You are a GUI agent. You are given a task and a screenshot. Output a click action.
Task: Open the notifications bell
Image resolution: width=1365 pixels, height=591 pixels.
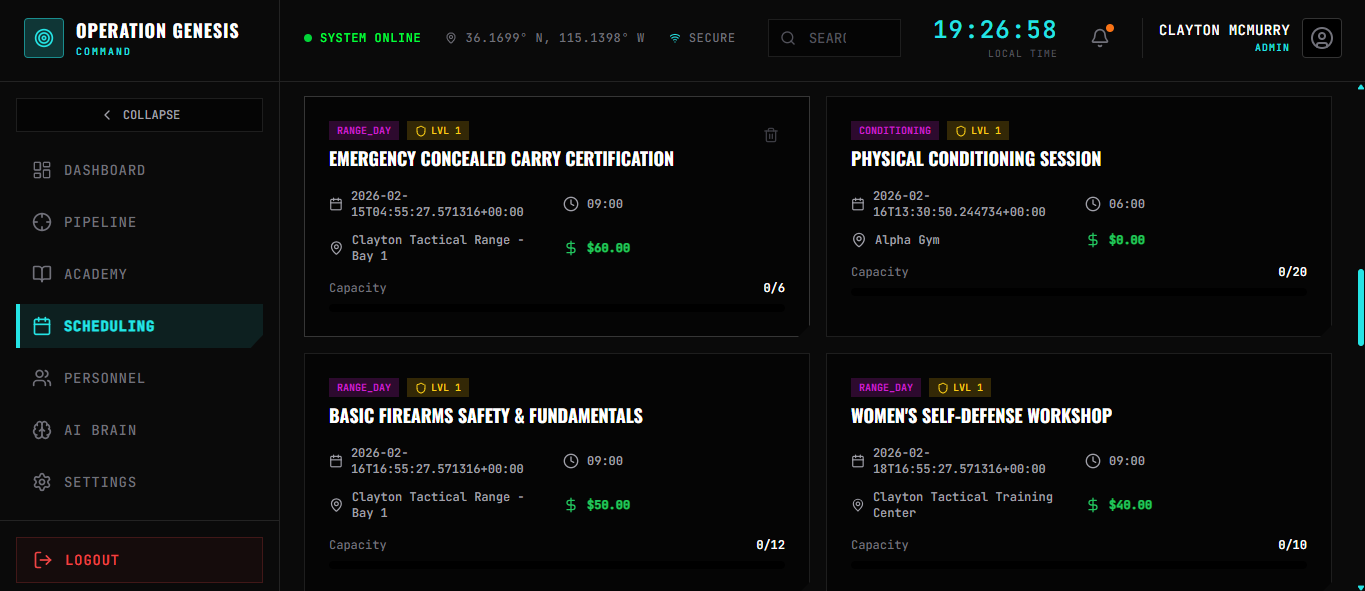(1100, 38)
